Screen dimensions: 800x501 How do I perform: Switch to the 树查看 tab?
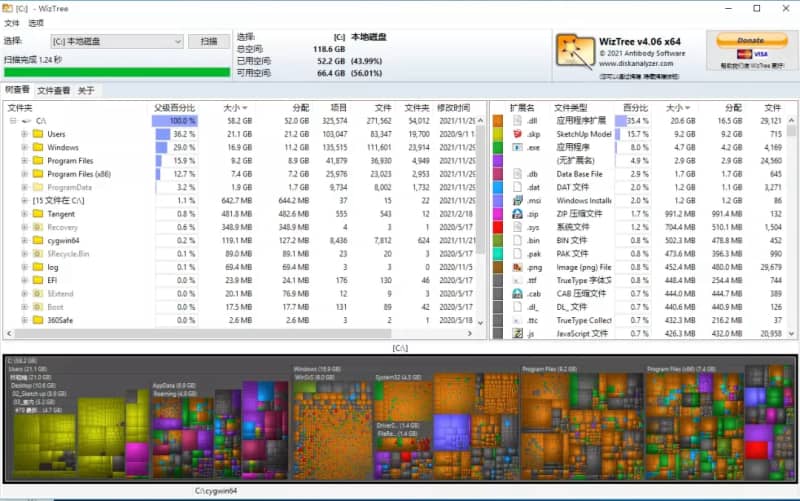coord(17,90)
